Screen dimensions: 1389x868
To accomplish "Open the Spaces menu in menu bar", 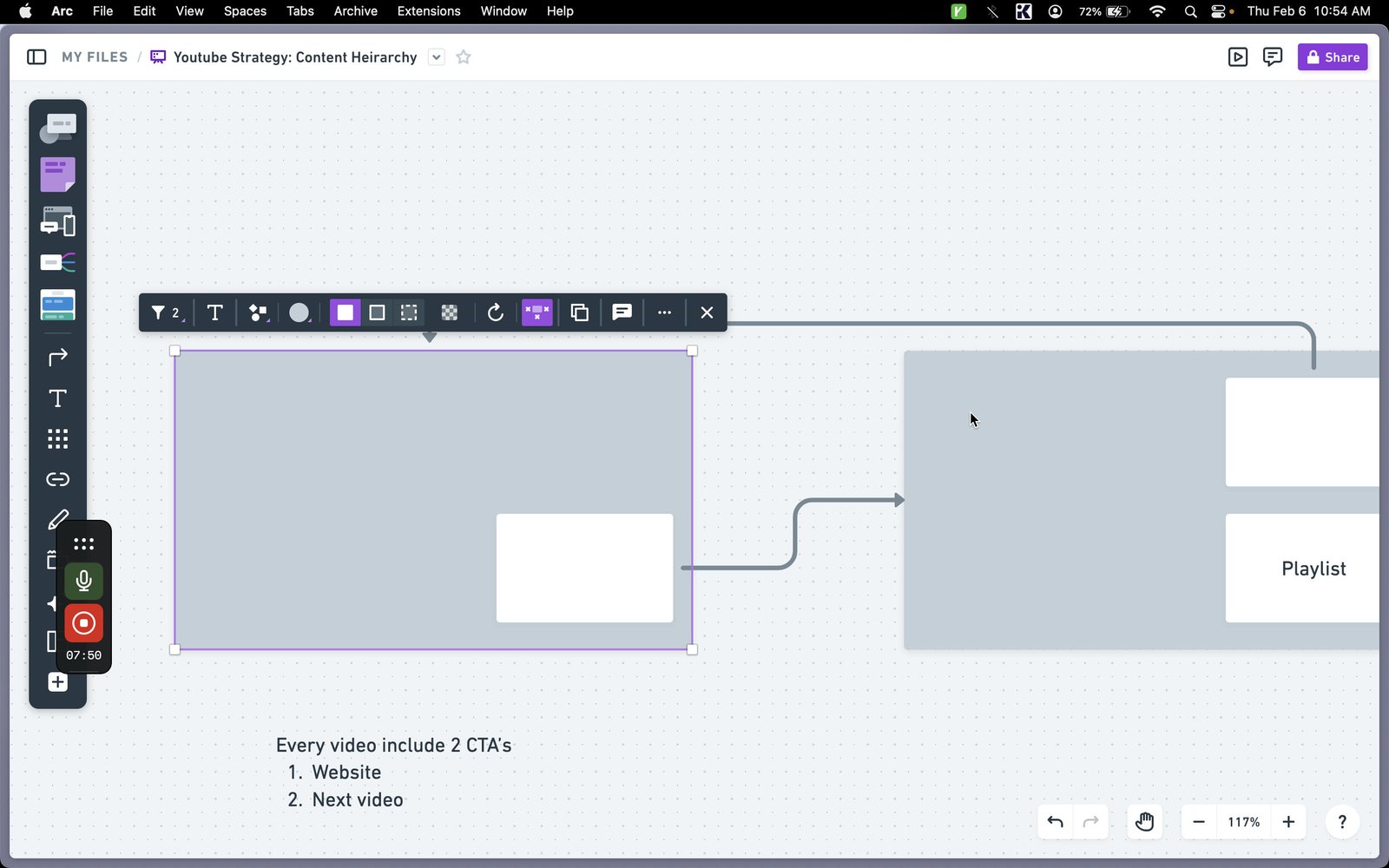I will [245, 11].
